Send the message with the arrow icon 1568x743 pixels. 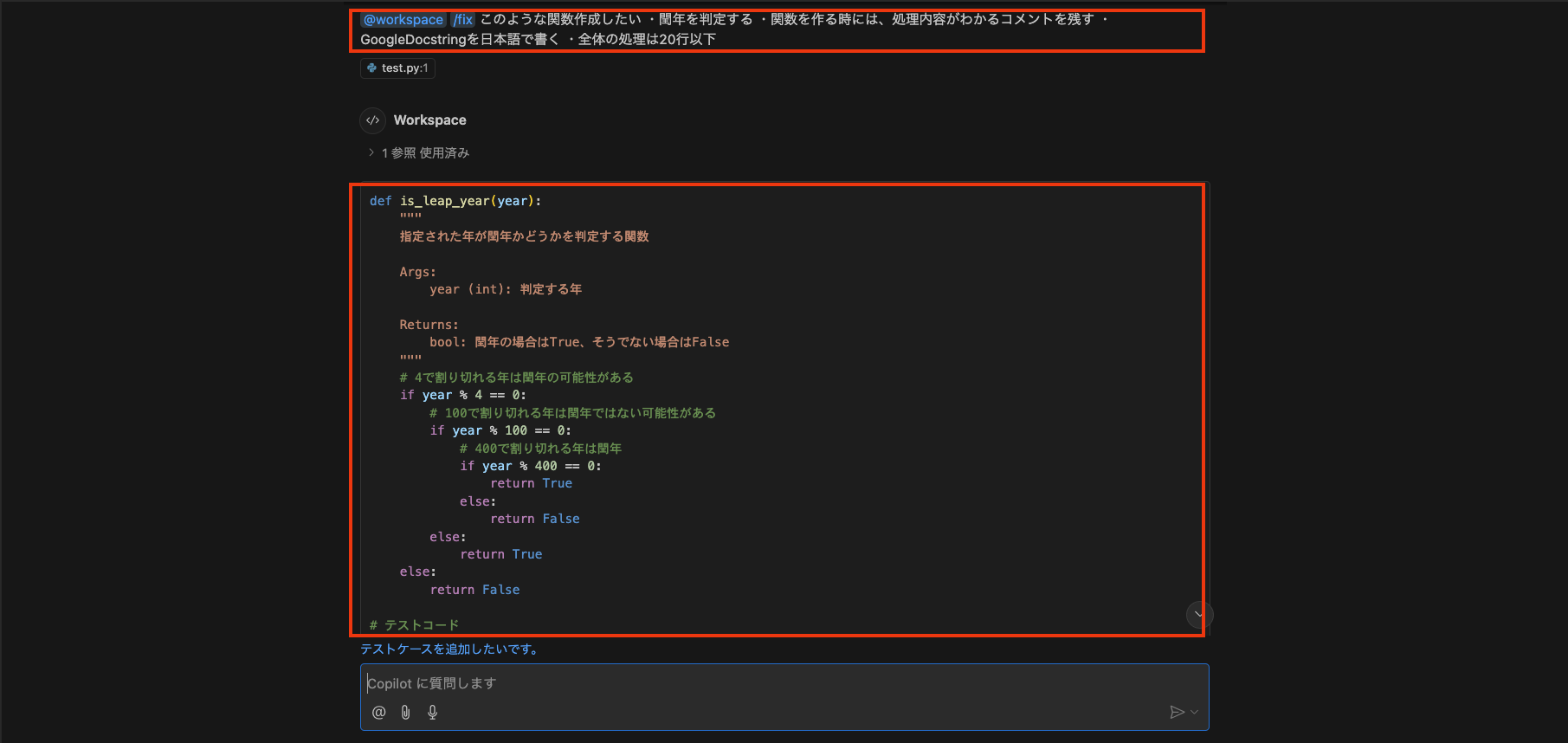click(x=1177, y=712)
